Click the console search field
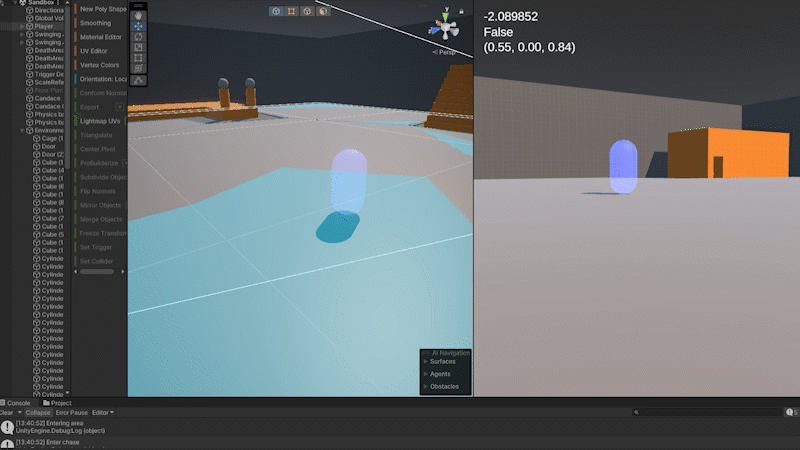 710,412
